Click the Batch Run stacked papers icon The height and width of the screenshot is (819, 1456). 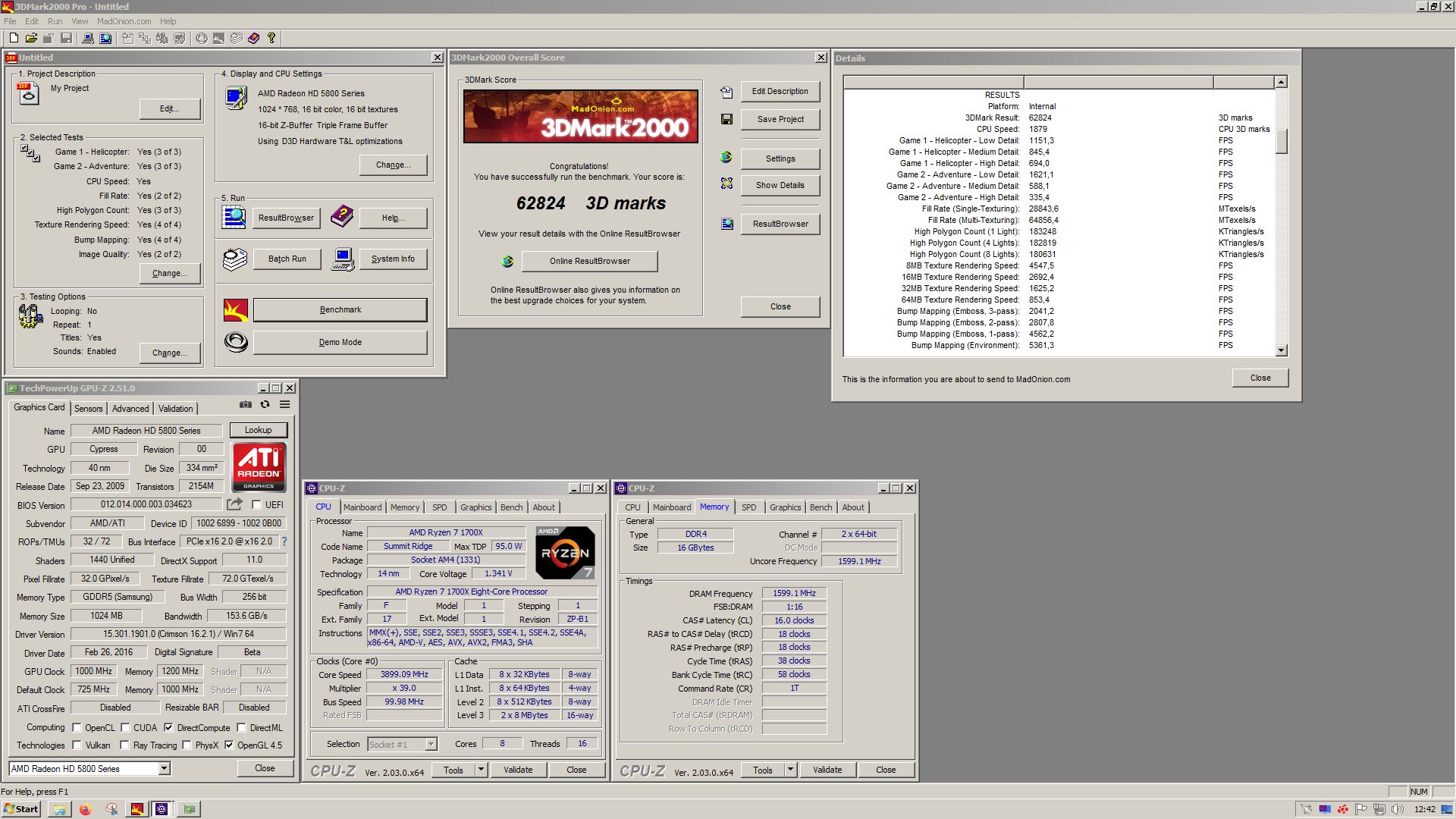235,259
